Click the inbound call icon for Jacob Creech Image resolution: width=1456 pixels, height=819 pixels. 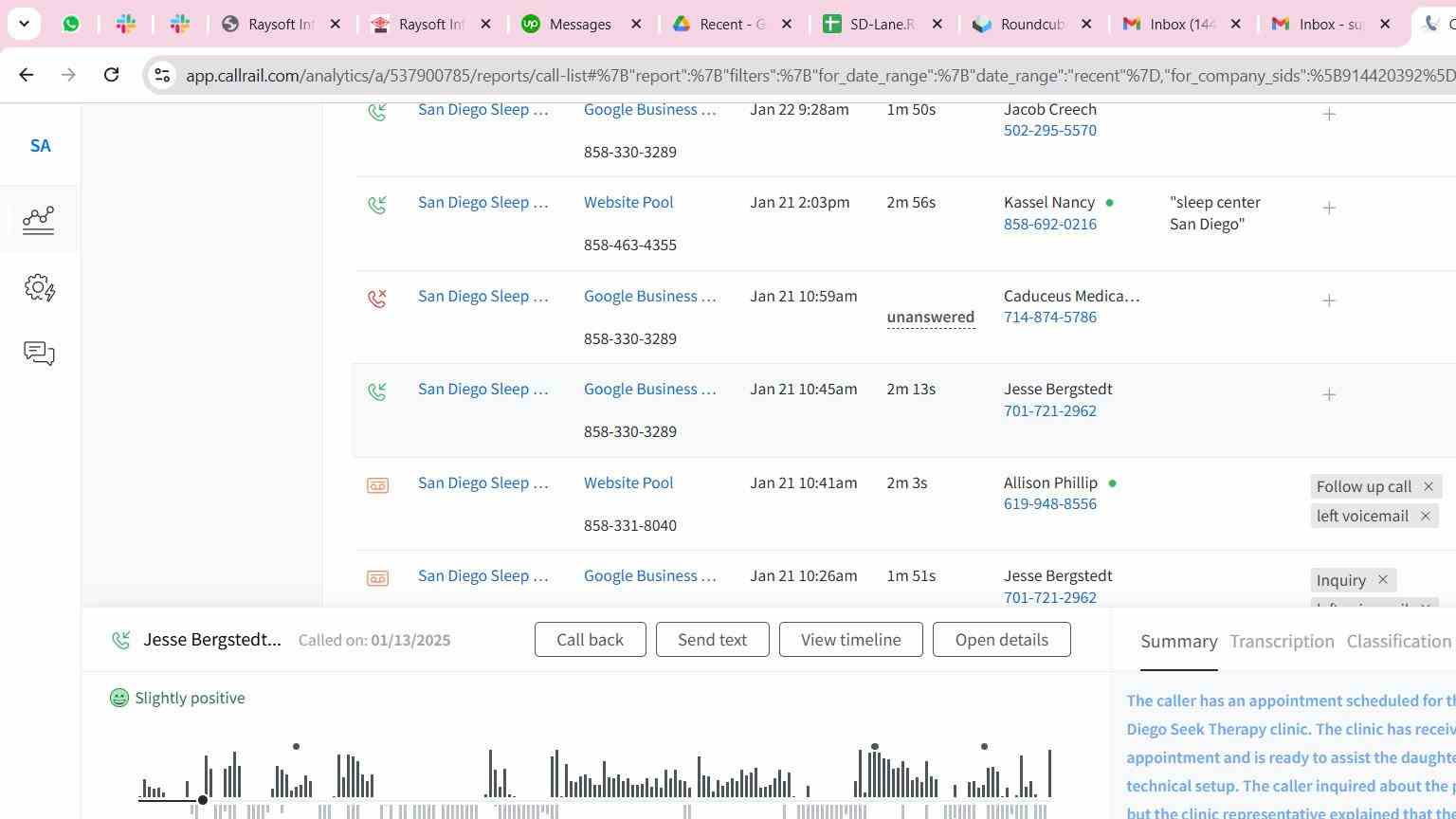coord(377,112)
